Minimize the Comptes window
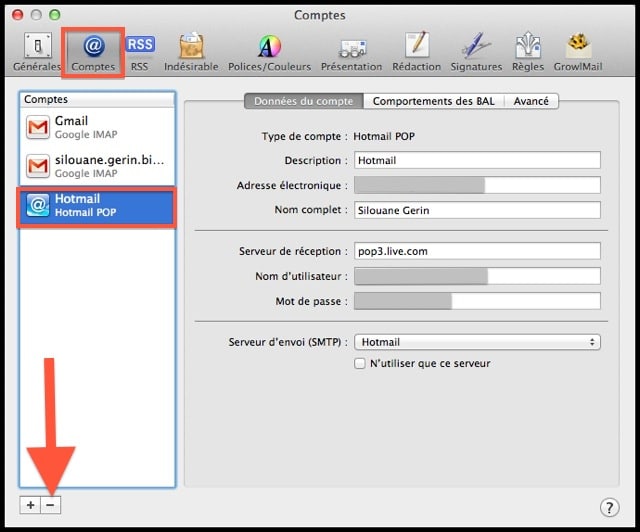The width and height of the screenshot is (640, 532). tap(36, 15)
